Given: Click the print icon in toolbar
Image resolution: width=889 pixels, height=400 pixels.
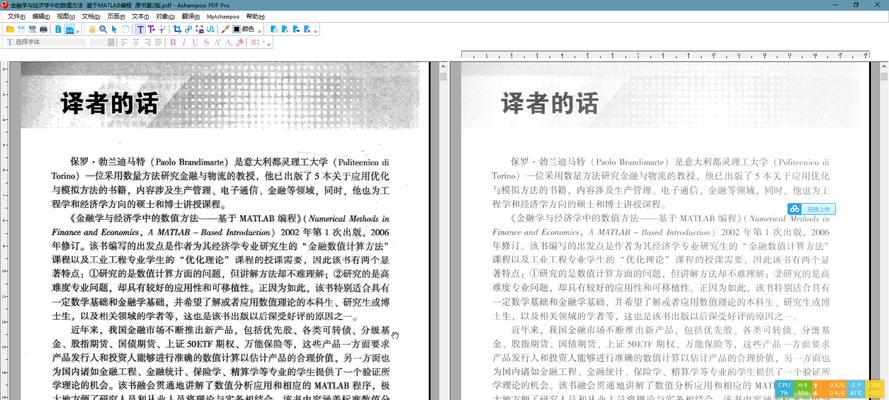Looking at the screenshot, I should [x=43, y=29].
